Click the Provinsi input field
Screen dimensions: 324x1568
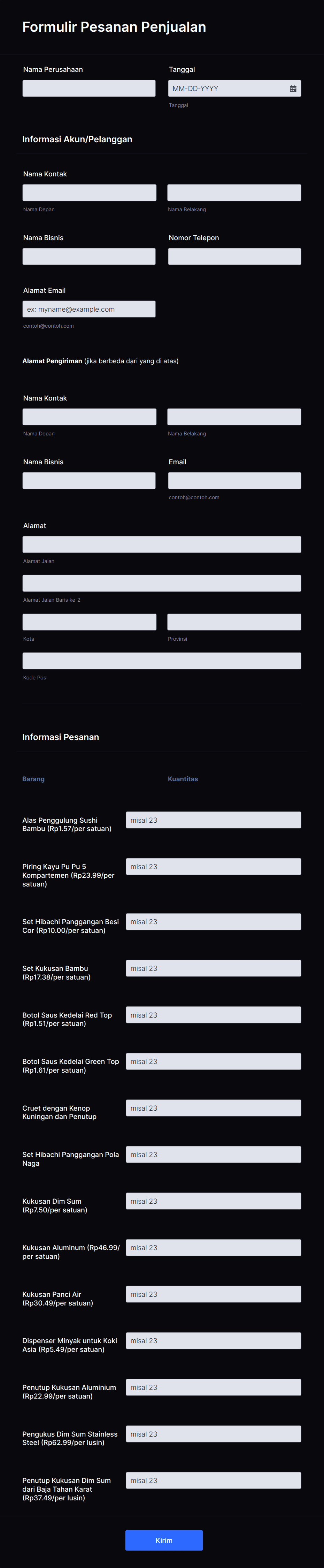[x=234, y=622]
